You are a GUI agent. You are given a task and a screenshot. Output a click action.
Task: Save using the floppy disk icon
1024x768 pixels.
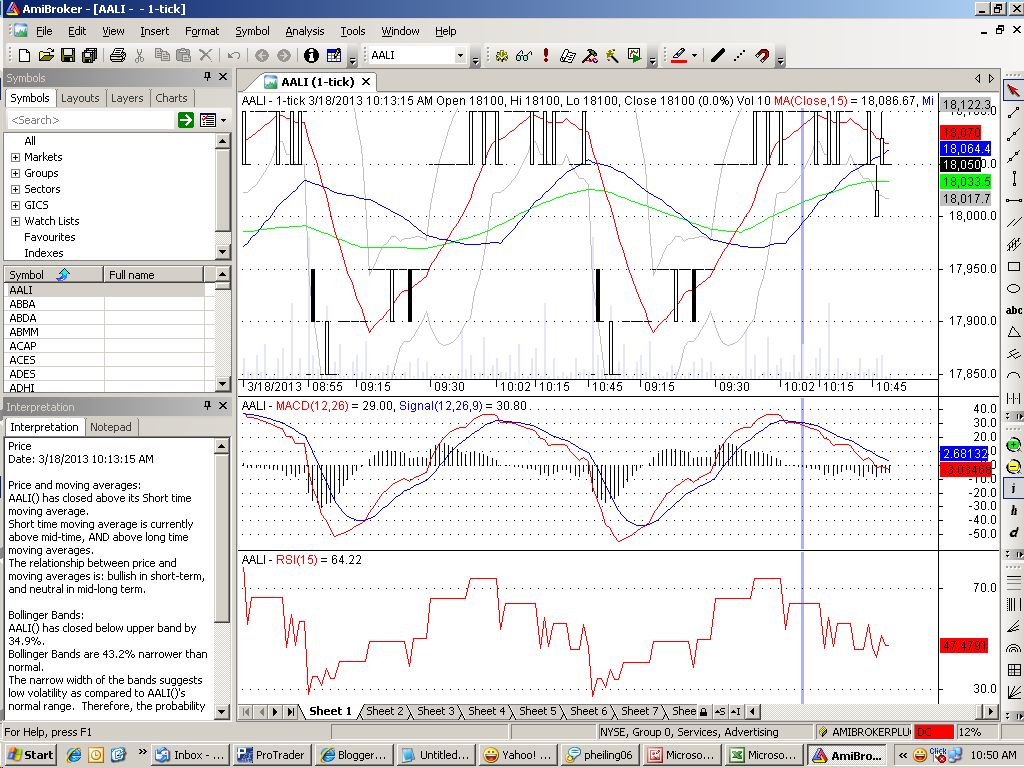[x=67, y=56]
